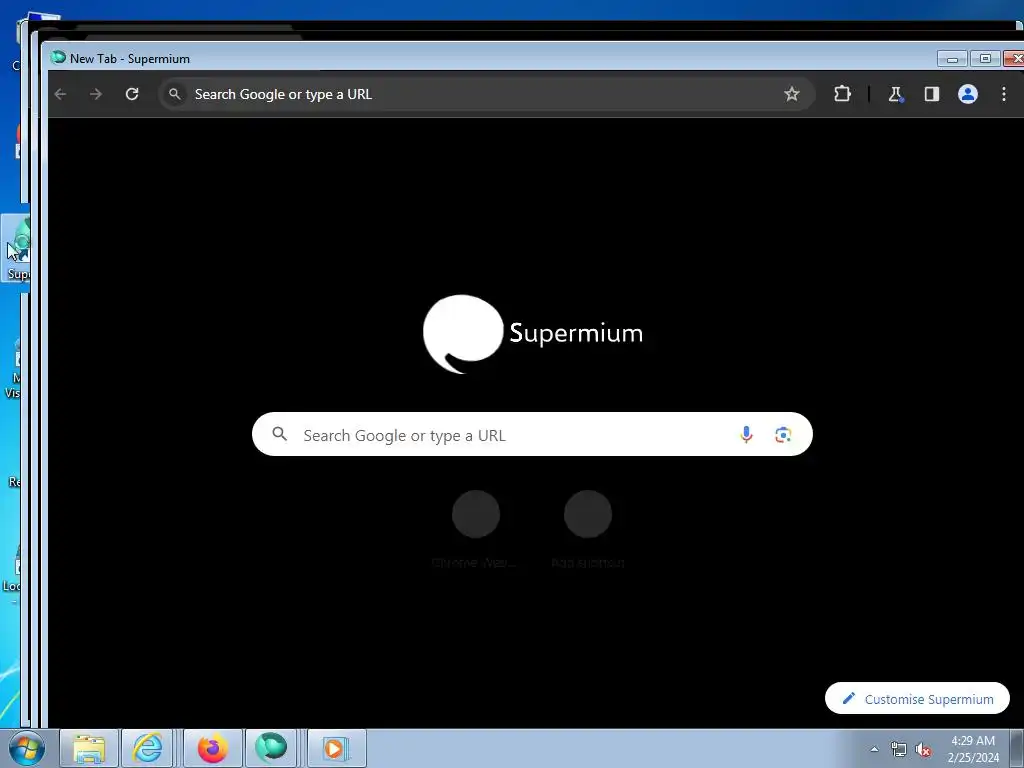The image size is (1024, 768).
Task: Open the clock showing 4:29 AM
Action: (x=973, y=749)
